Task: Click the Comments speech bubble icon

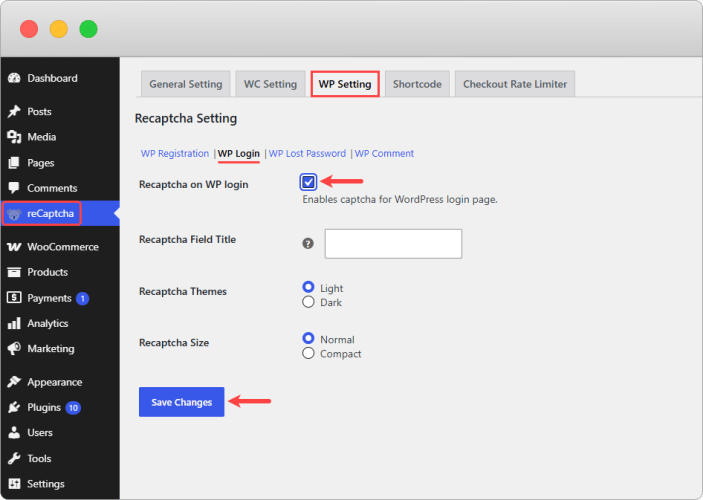Action: tap(14, 188)
